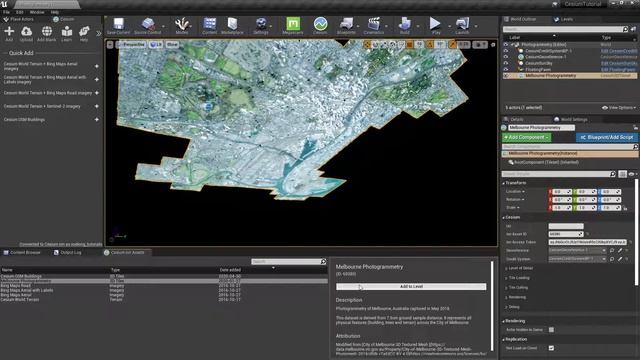Add Cesium World Terrain + Bing Maps Aerial imagery
Viewport: 640px width, 360px height.
(97, 66)
